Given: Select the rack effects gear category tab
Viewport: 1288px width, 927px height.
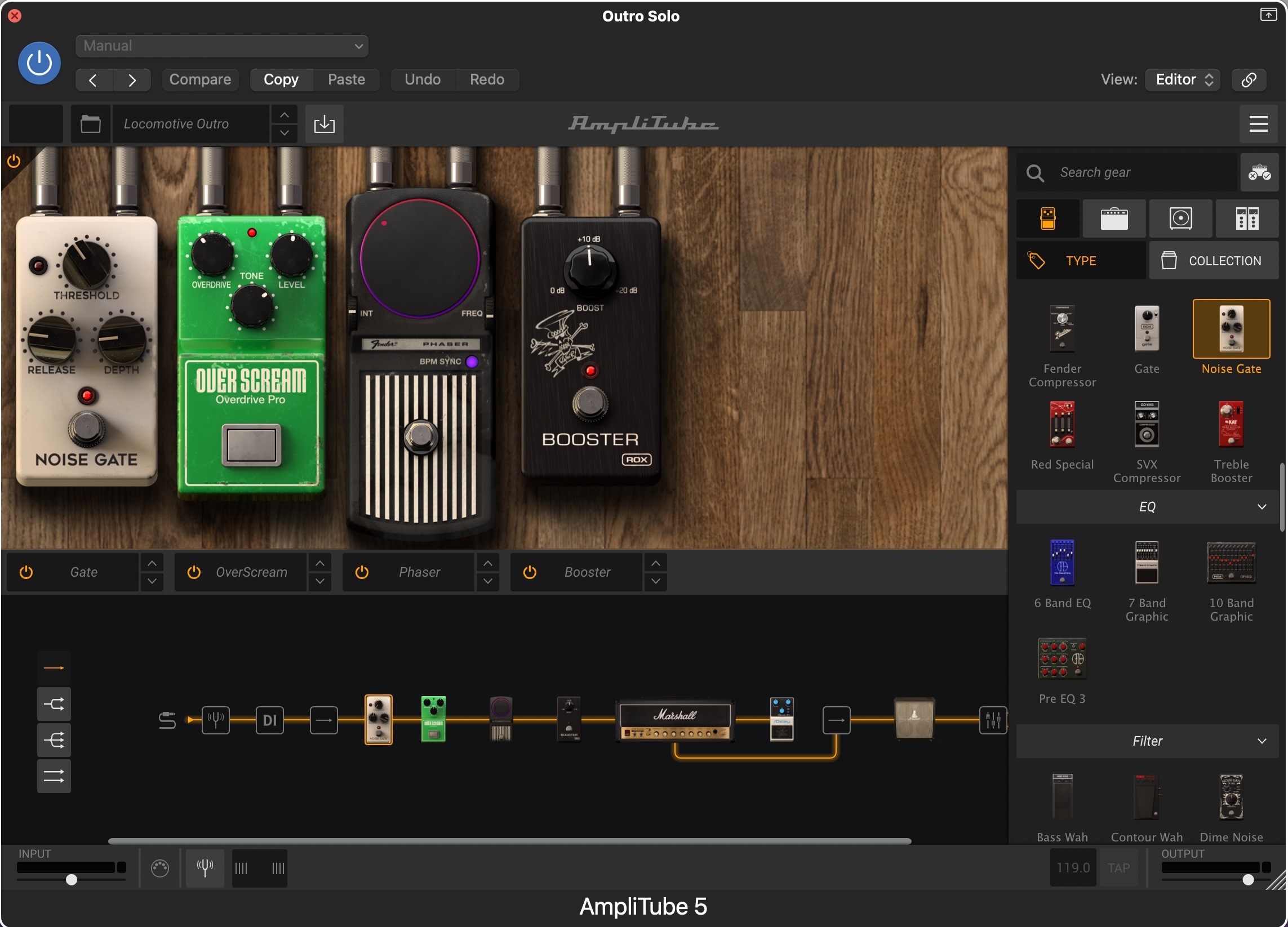Looking at the screenshot, I should 1247,219.
